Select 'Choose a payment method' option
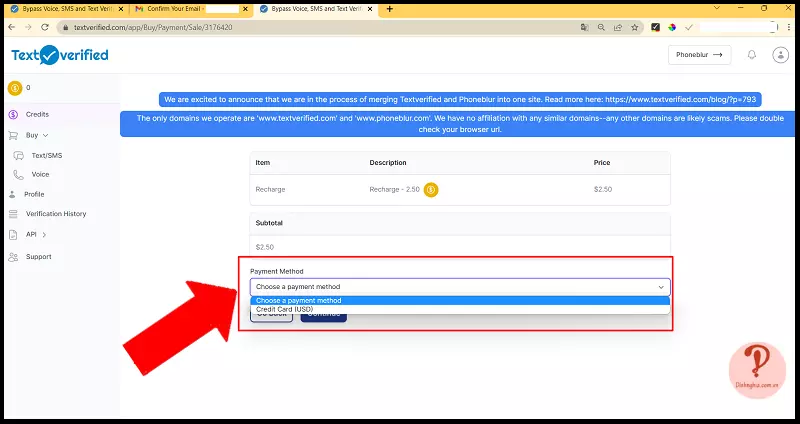This screenshot has height=424, width=800. (x=460, y=301)
